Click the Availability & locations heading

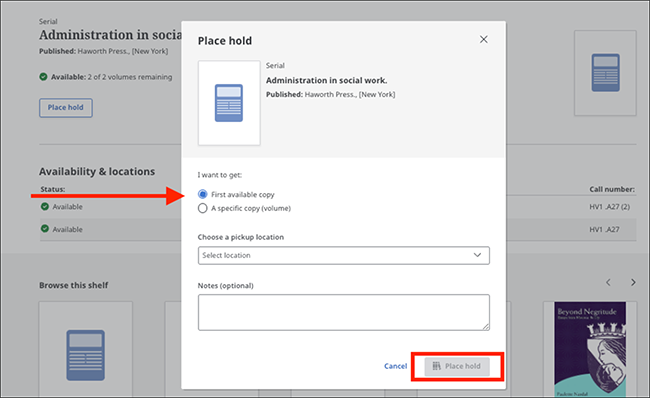pos(97,172)
